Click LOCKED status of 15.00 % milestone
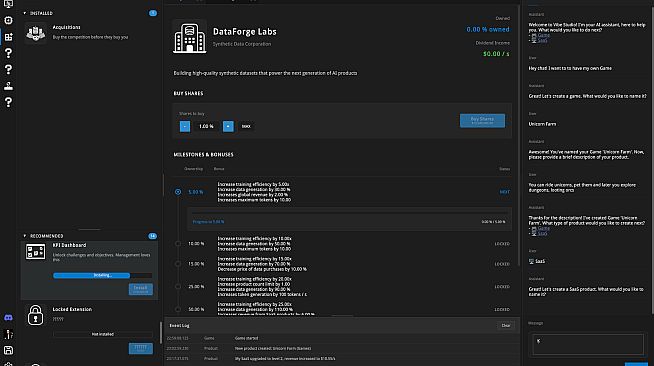Viewport: 654px width, 366px height. [502, 264]
